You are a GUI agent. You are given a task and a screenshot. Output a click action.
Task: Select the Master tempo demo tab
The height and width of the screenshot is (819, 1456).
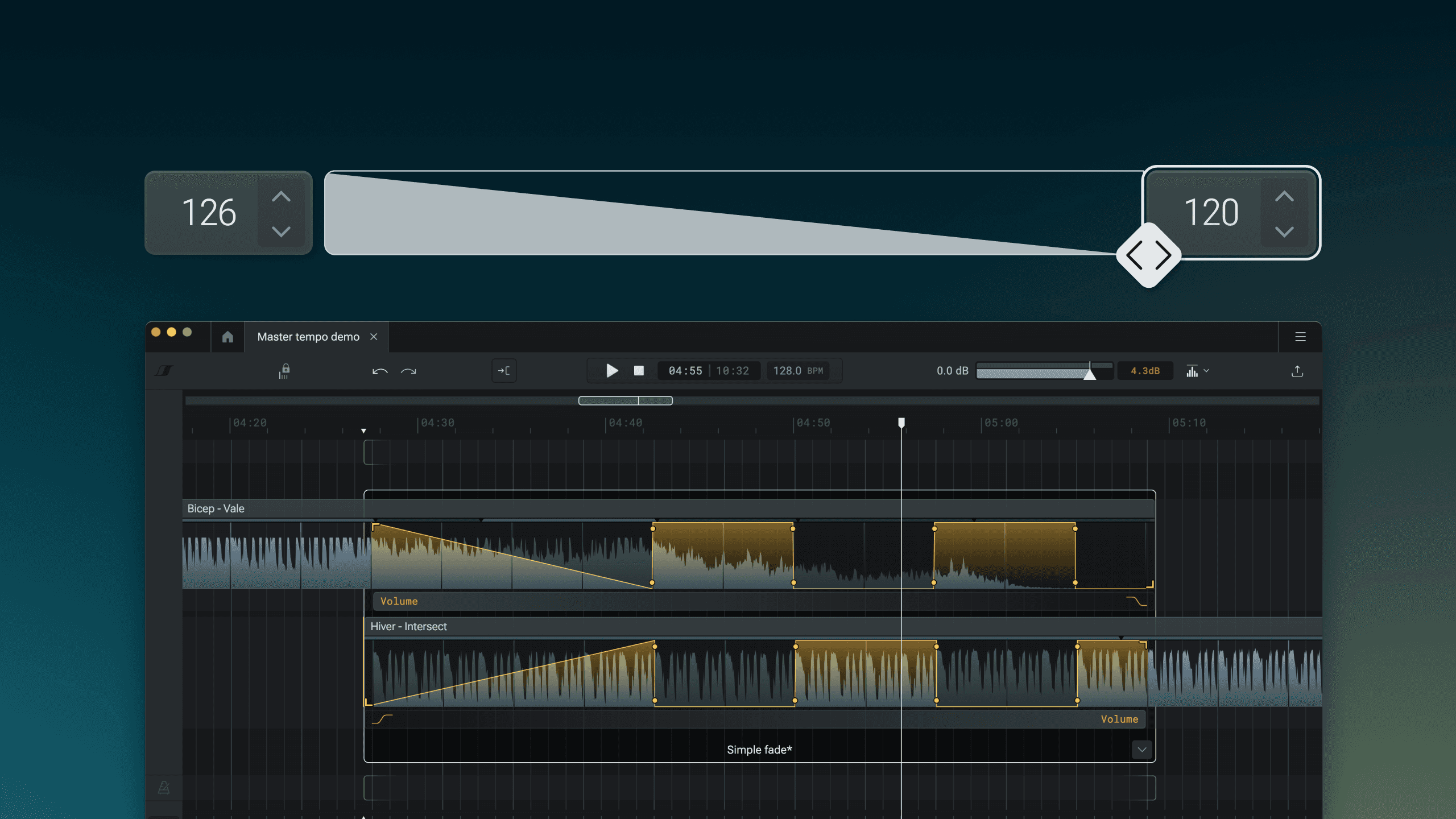click(308, 337)
